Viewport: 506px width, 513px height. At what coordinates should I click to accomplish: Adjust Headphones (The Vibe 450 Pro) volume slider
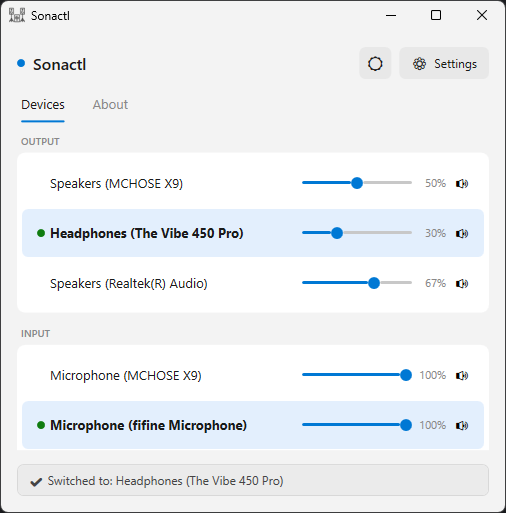coord(357,233)
